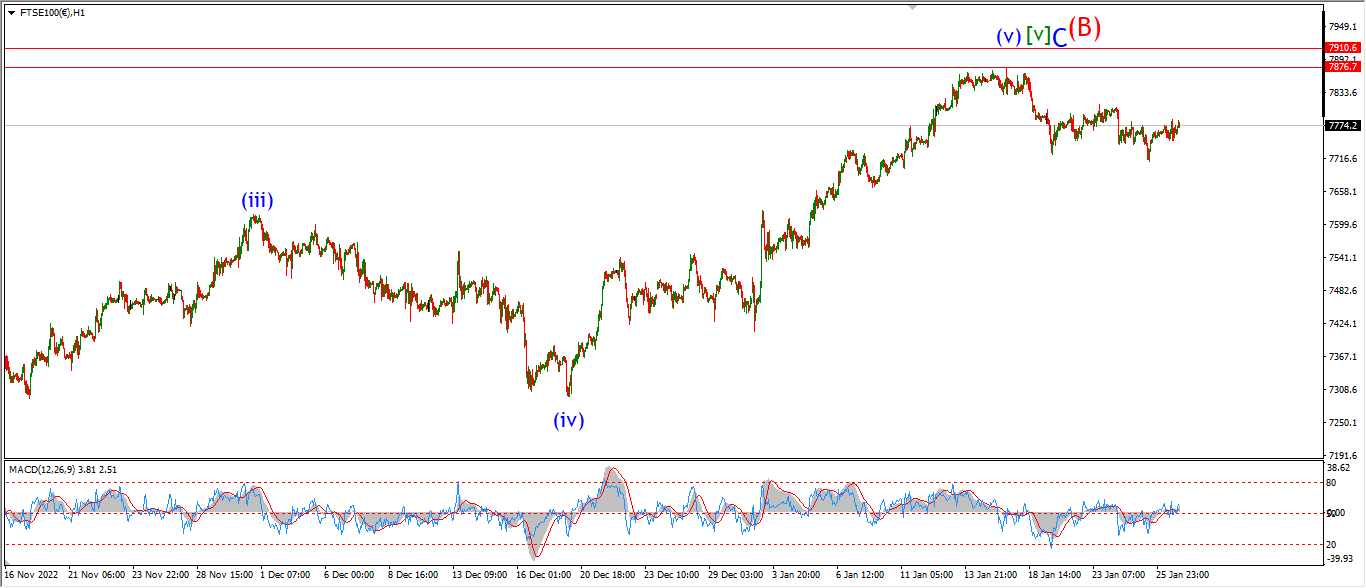This screenshot has height=588, width=1366.
Task: Click the -39.93 MACD scale value
Action: click(x=1340, y=559)
